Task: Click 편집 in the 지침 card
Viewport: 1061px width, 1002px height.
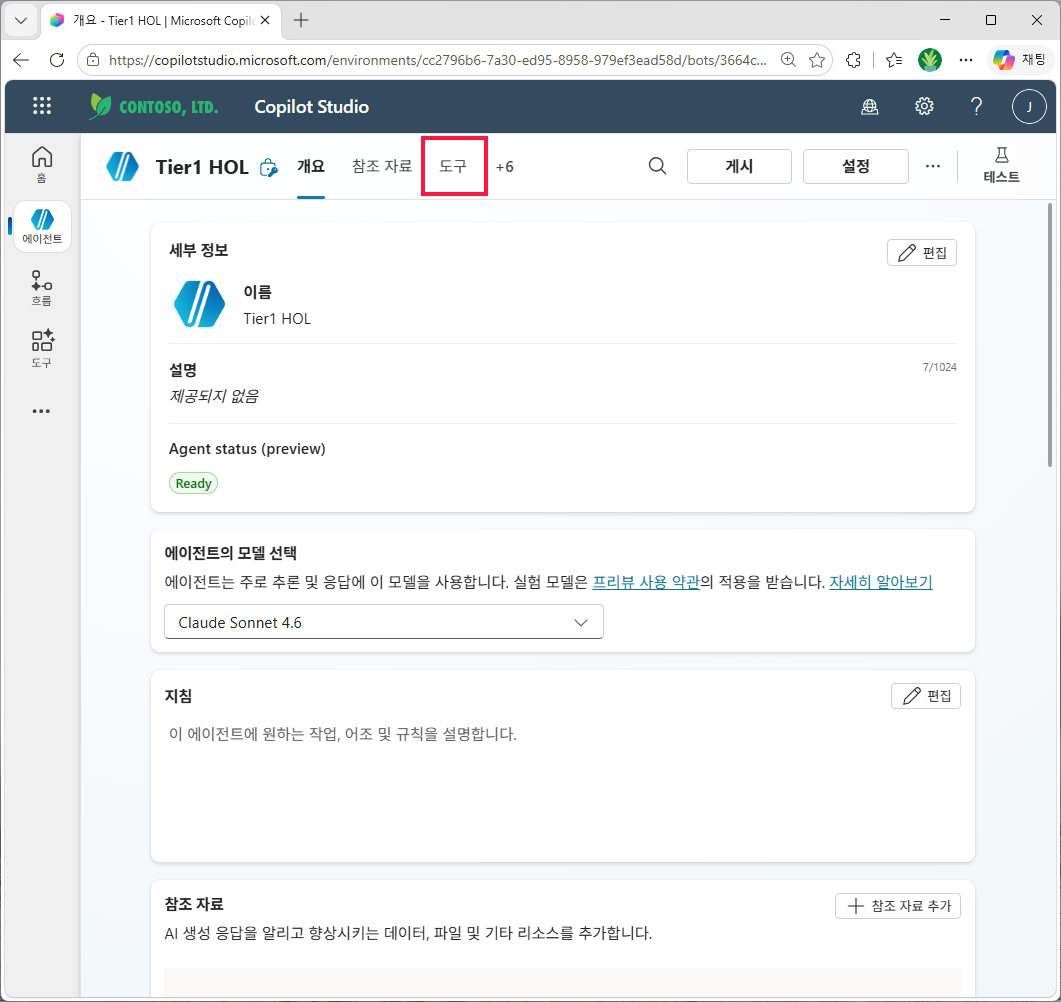Action: click(926, 696)
